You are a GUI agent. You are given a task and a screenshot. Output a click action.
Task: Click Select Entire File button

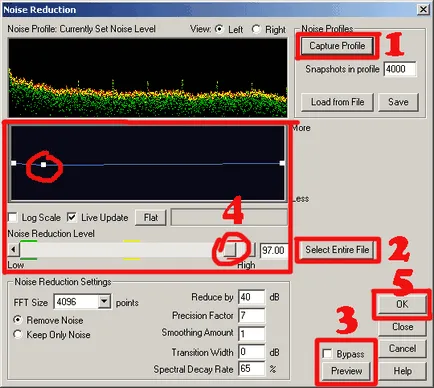click(337, 250)
